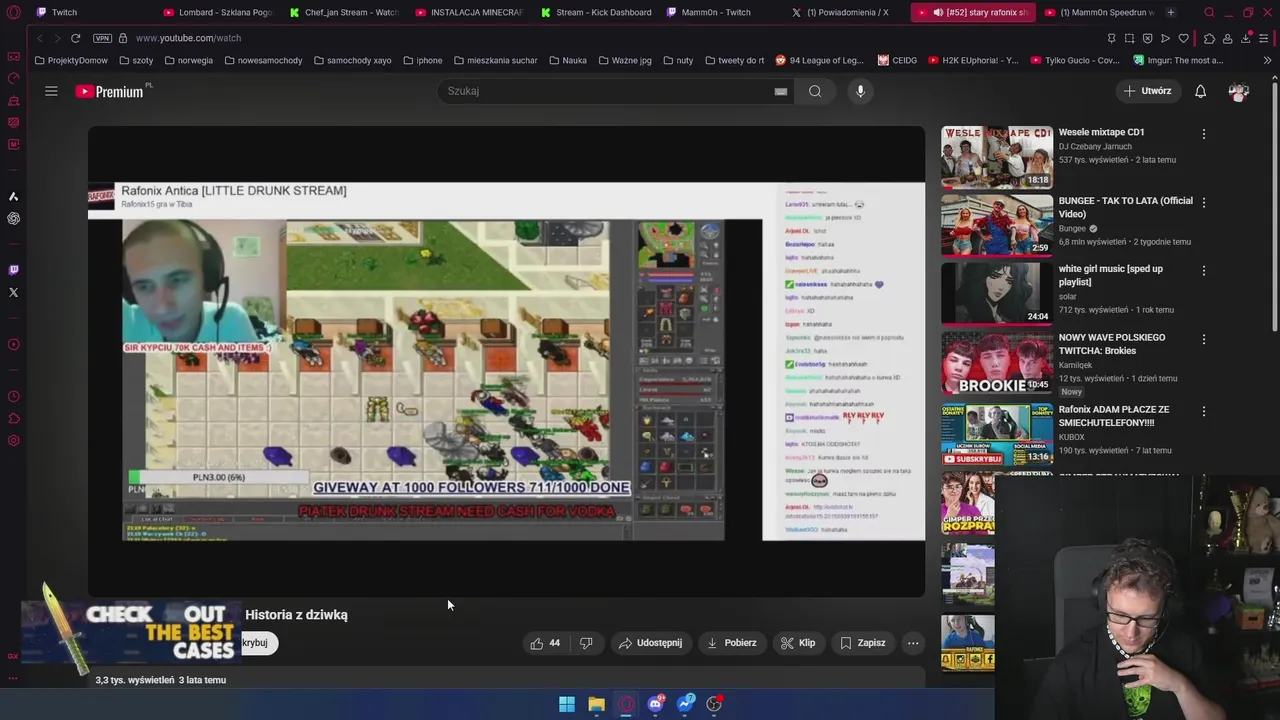
Task: Switch to INSTALACJA MINECRAFT tab
Action: coord(469,12)
